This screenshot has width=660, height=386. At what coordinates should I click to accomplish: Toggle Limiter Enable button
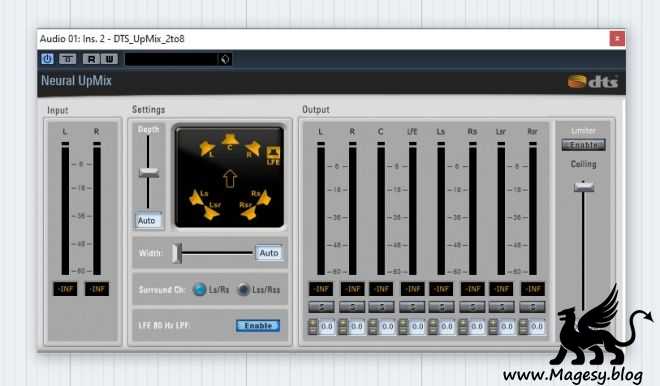click(583, 145)
